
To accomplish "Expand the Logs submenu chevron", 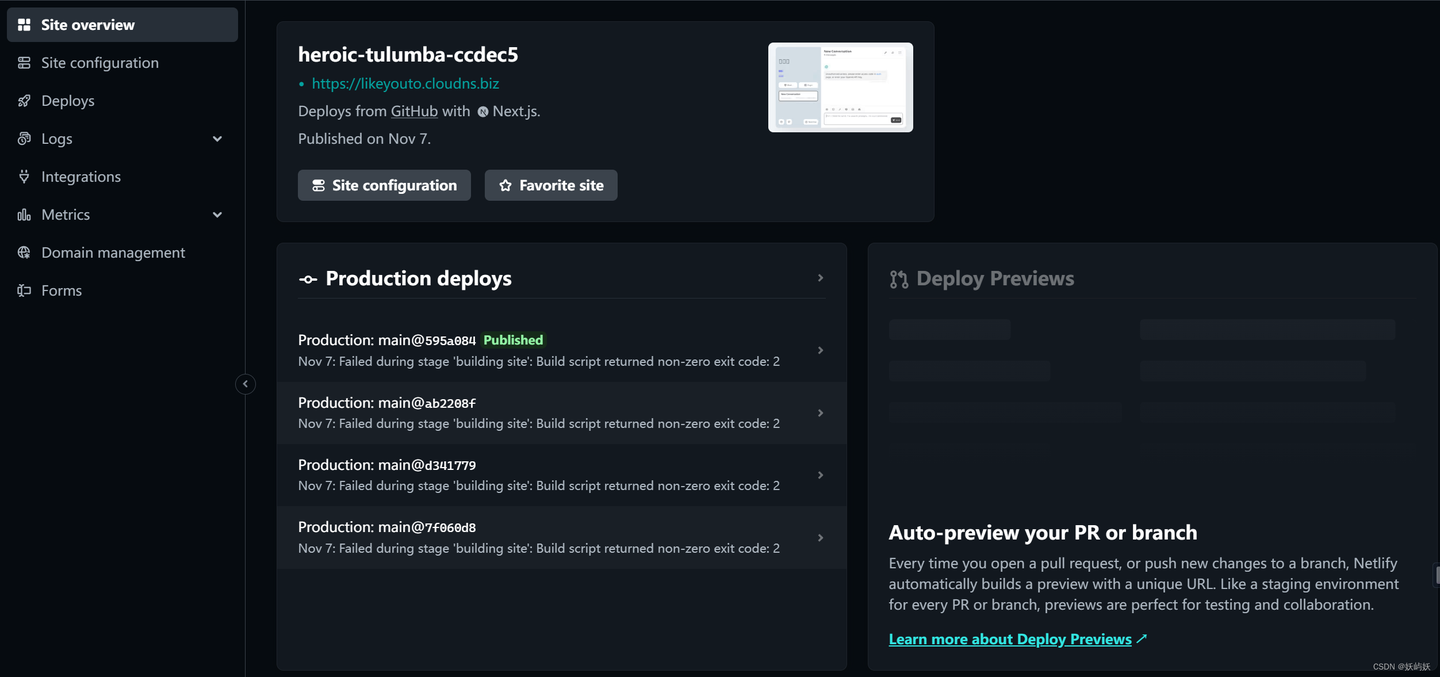I will point(217,139).
